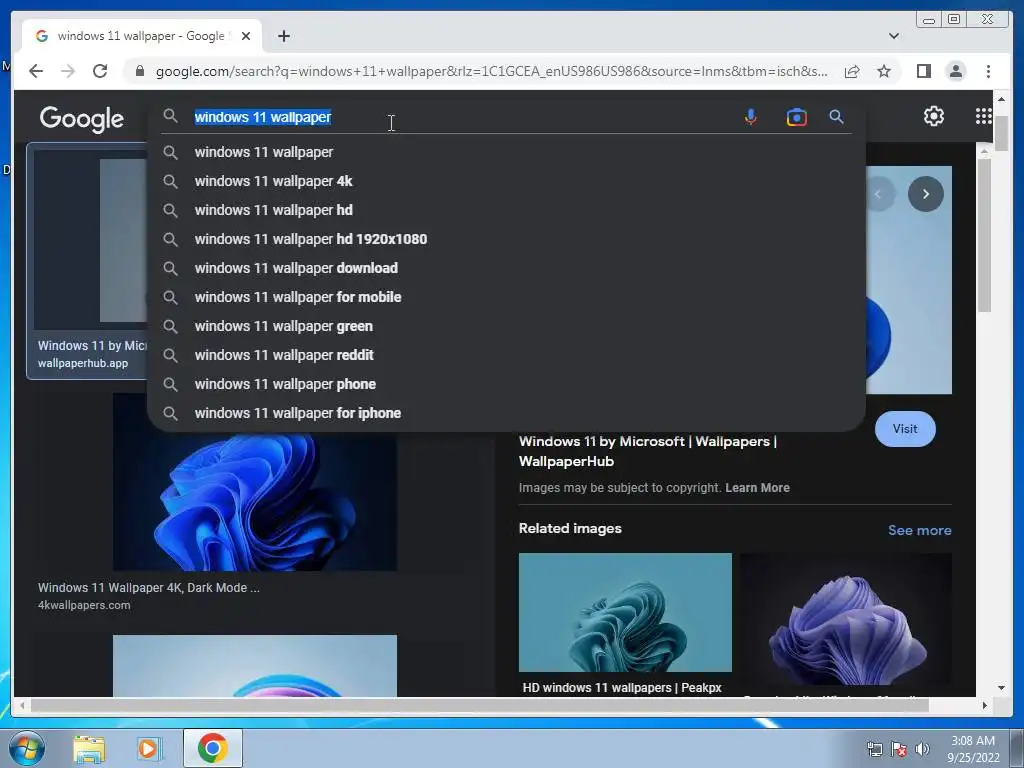Select 'windows 11 wallpaper reddit' suggestion
The height and width of the screenshot is (768, 1024).
click(x=506, y=355)
